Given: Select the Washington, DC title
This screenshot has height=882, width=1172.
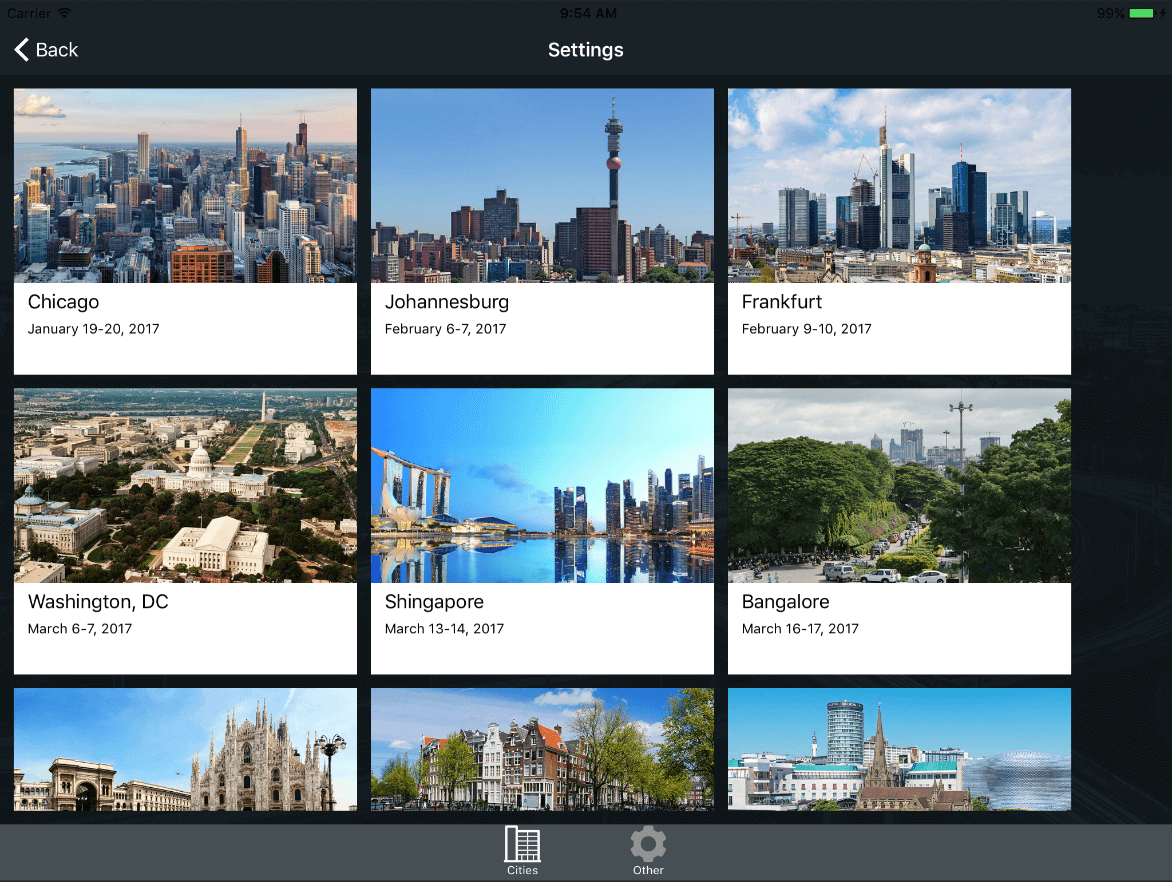Looking at the screenshot, I should tap(98, 602).
